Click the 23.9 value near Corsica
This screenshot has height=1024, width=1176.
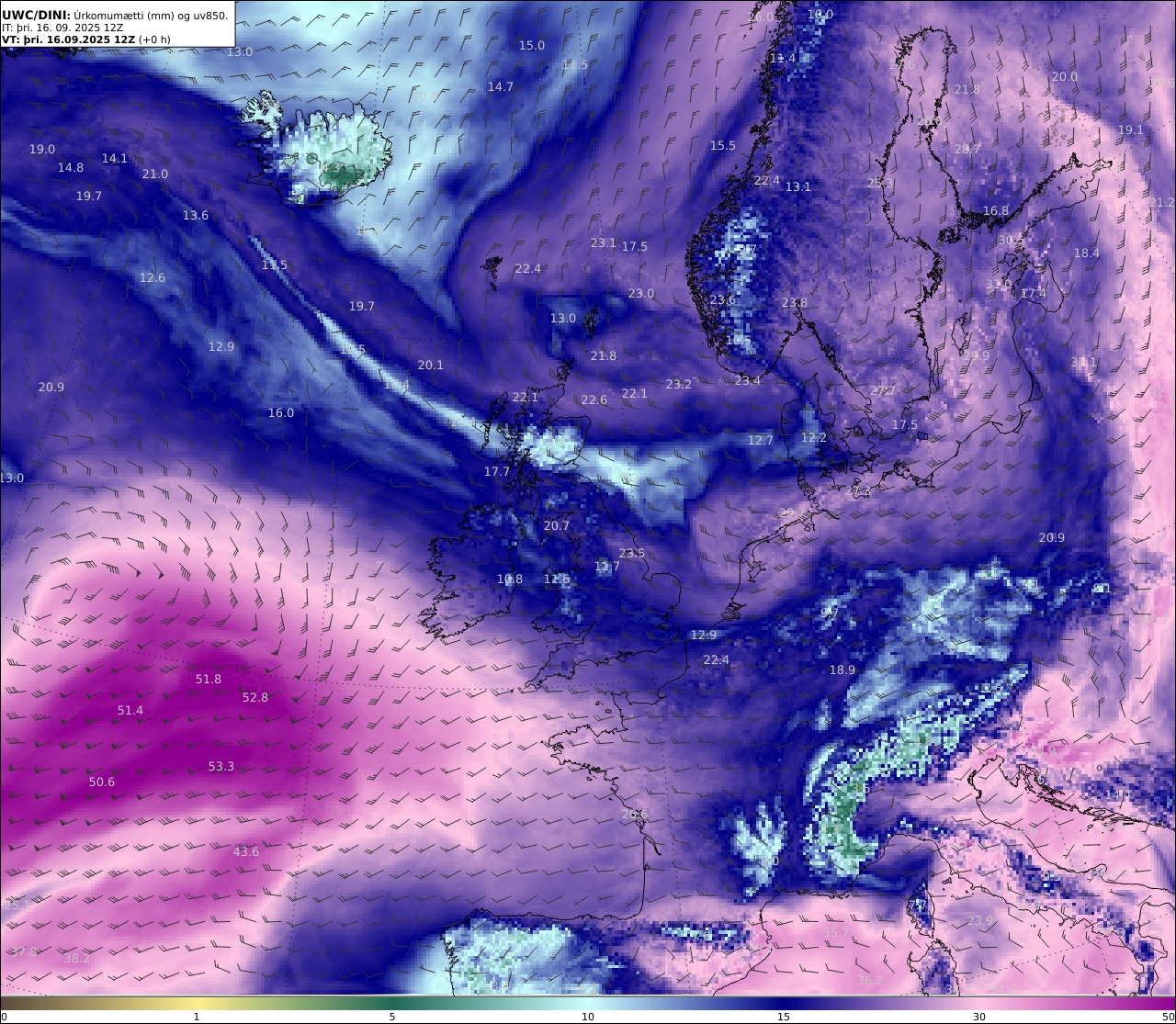tap(981, 920)
